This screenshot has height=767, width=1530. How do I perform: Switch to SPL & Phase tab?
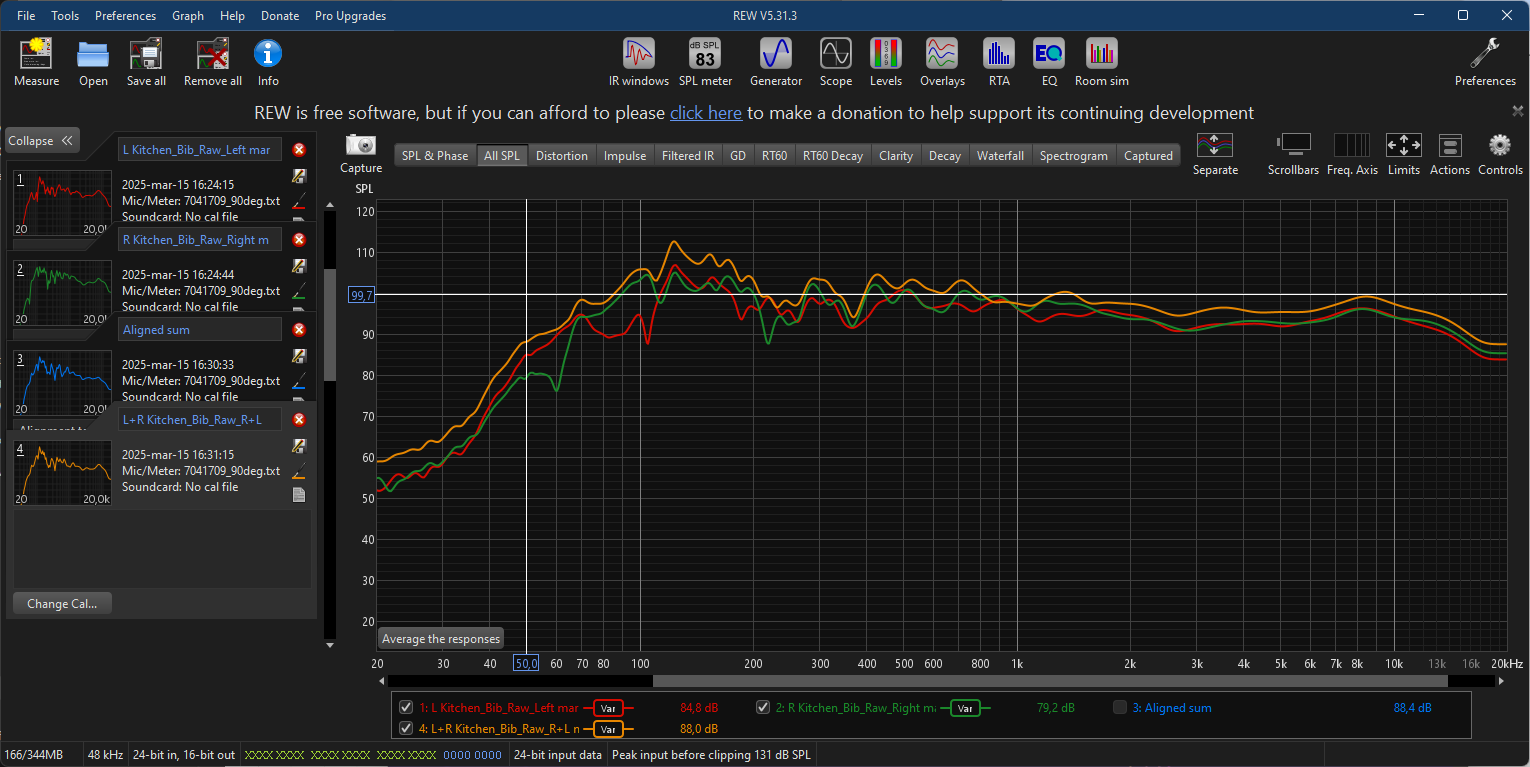coord(435,155)
